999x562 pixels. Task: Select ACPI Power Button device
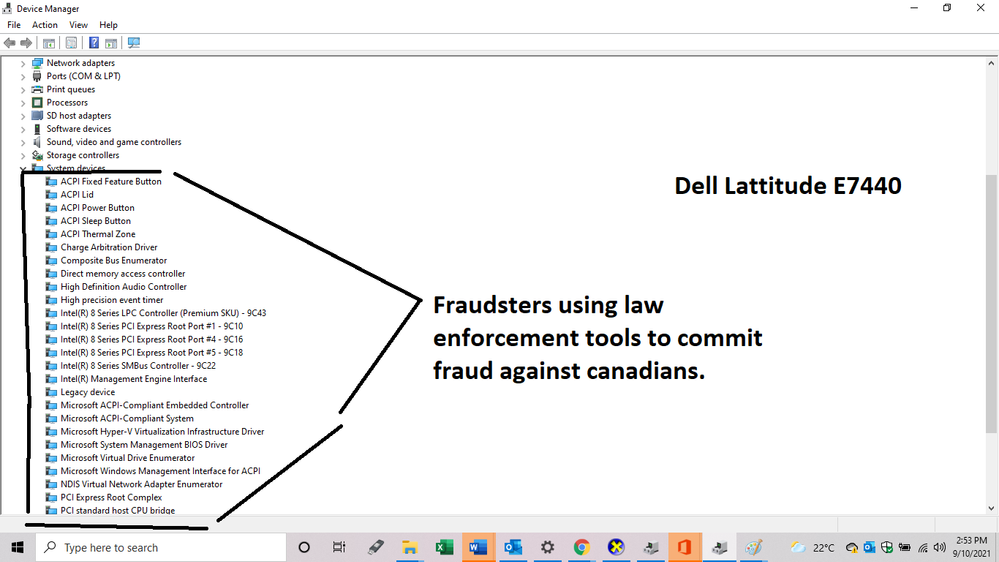[x=97, y=208]
